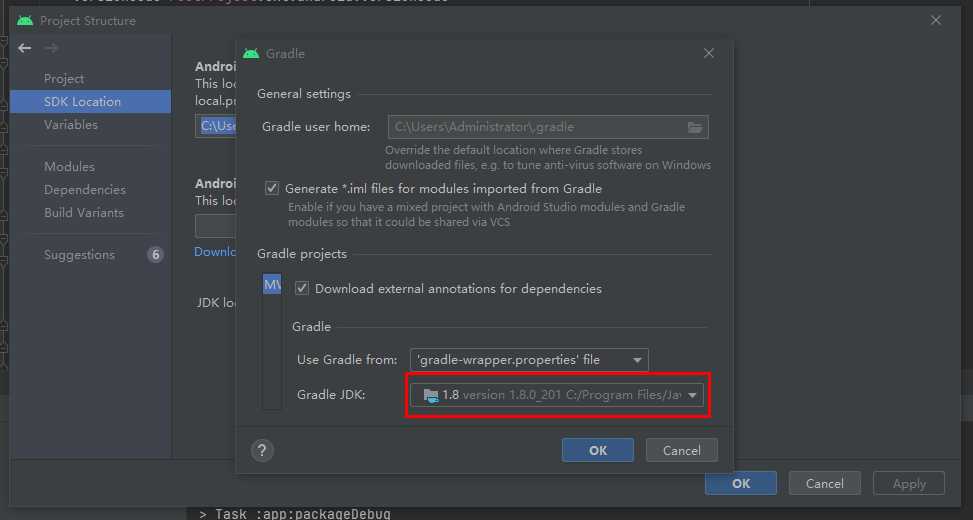The height and width of the screenshot is (520, 973).
Task: Click the forward arrow in Project Structure
Action: coord(52,48)
